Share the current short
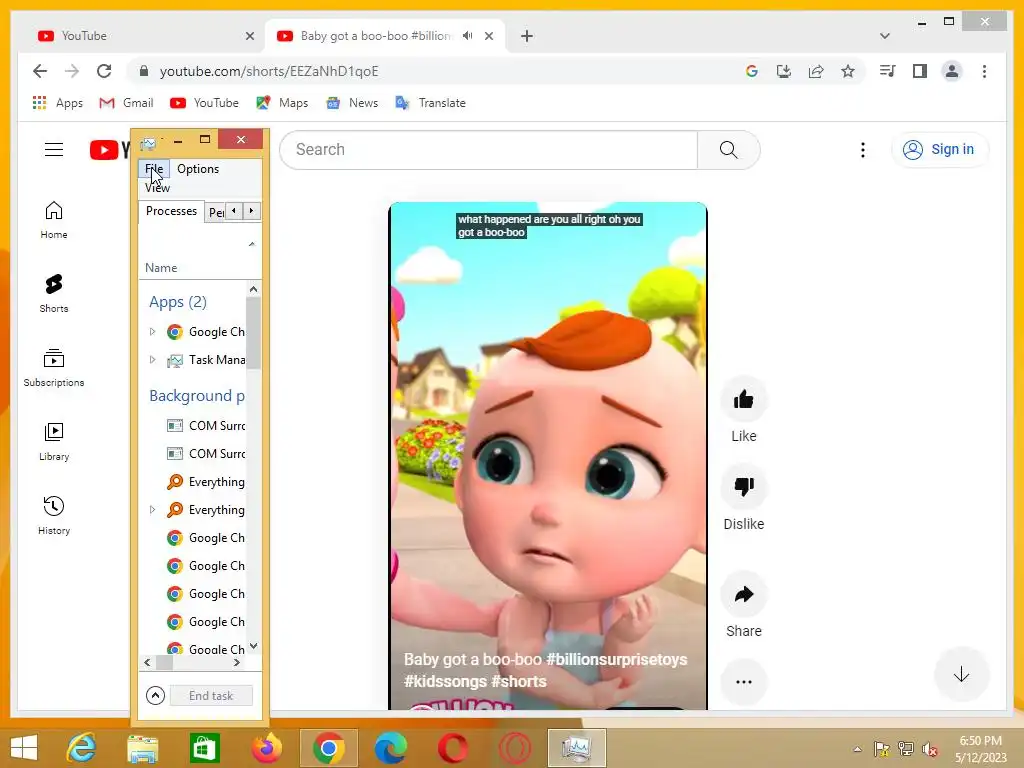This screenshot has height=768, width=1024. (743, 594)
